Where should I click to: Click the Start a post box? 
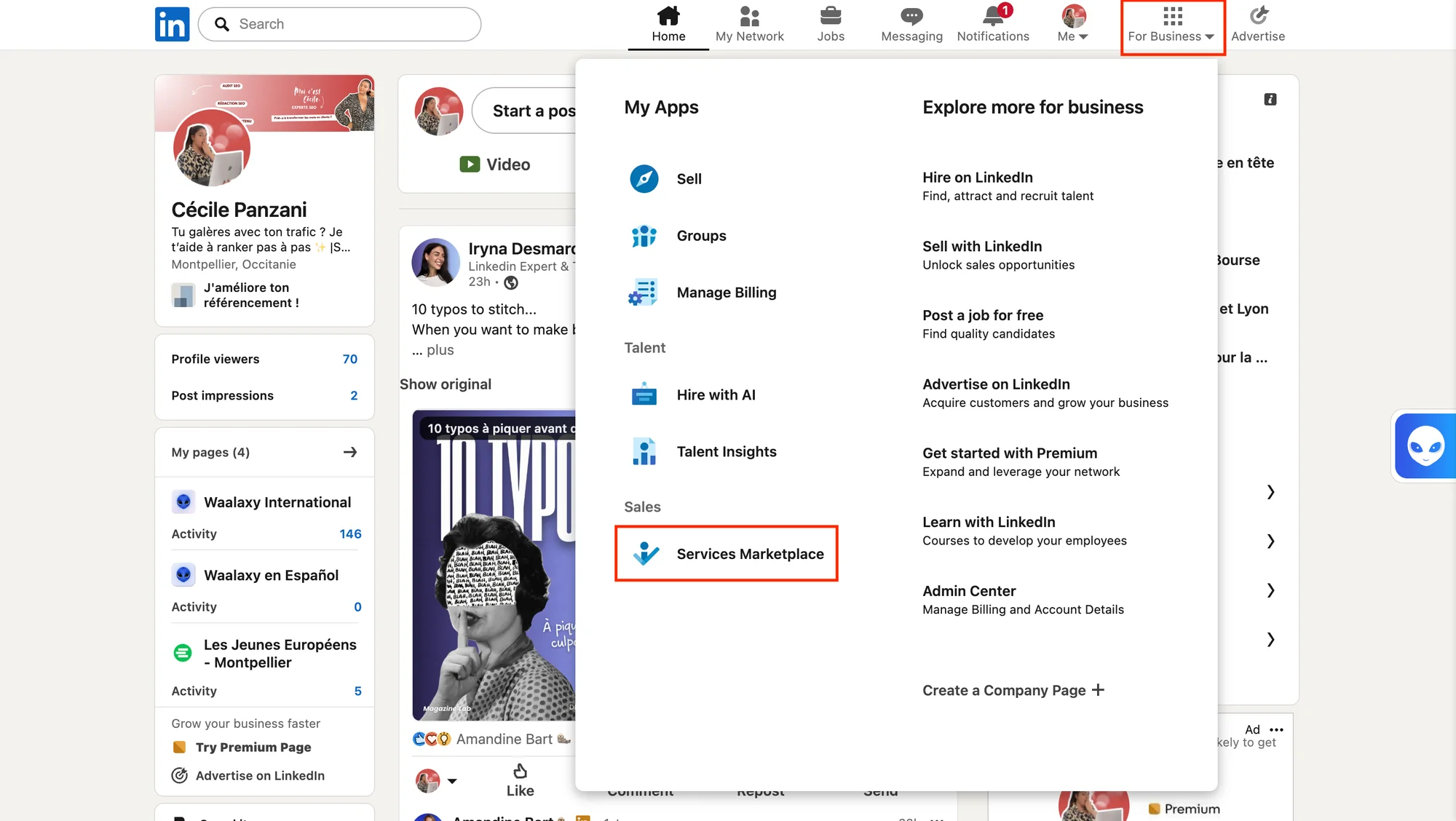click(x=524, y=111)
